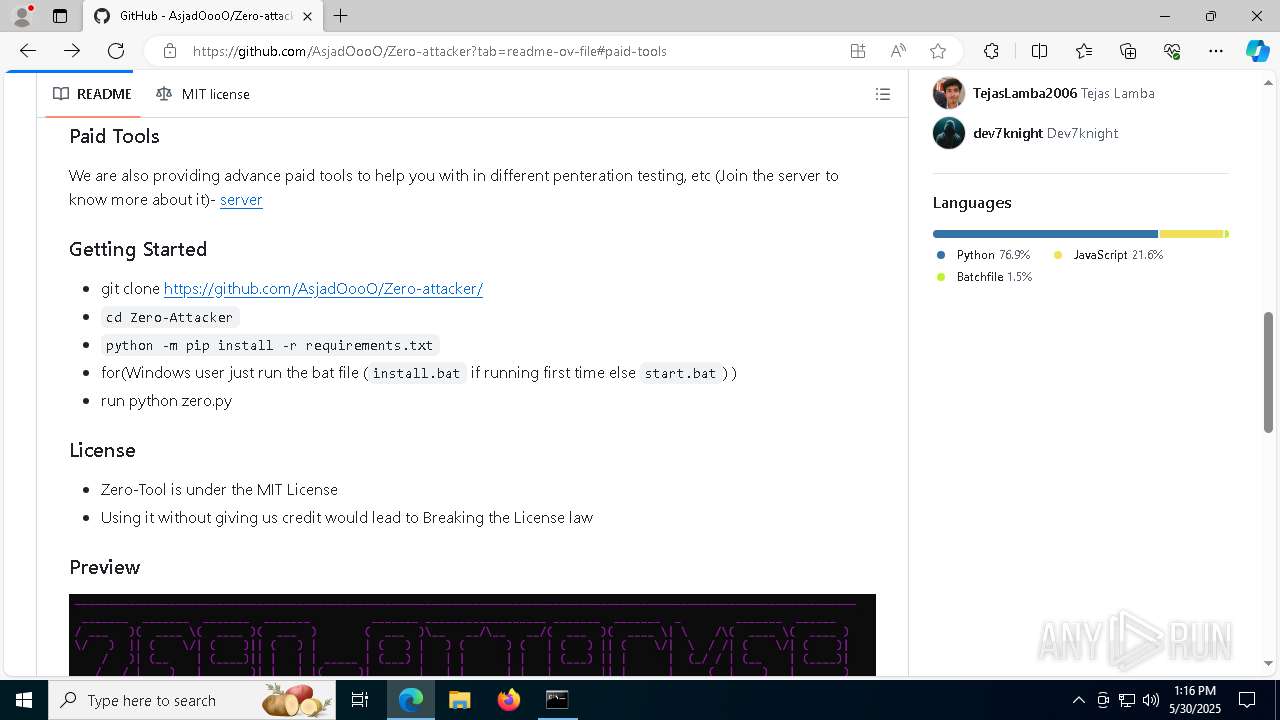Click dev7knight avatar image
The height and width of the screenshot is (720, 1280).
point(949,133)
